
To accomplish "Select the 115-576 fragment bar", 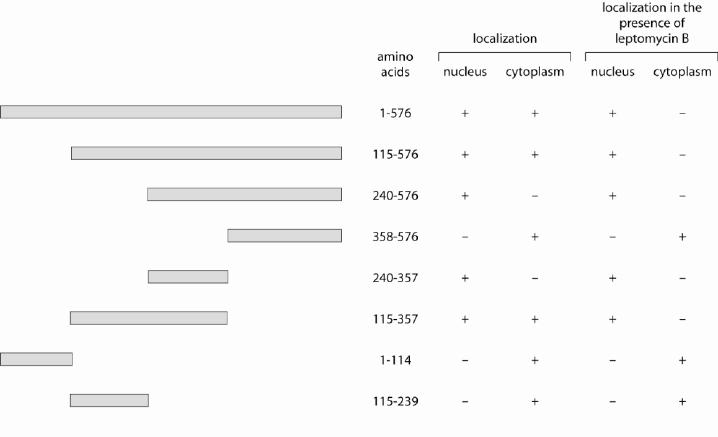I will 207,153.
